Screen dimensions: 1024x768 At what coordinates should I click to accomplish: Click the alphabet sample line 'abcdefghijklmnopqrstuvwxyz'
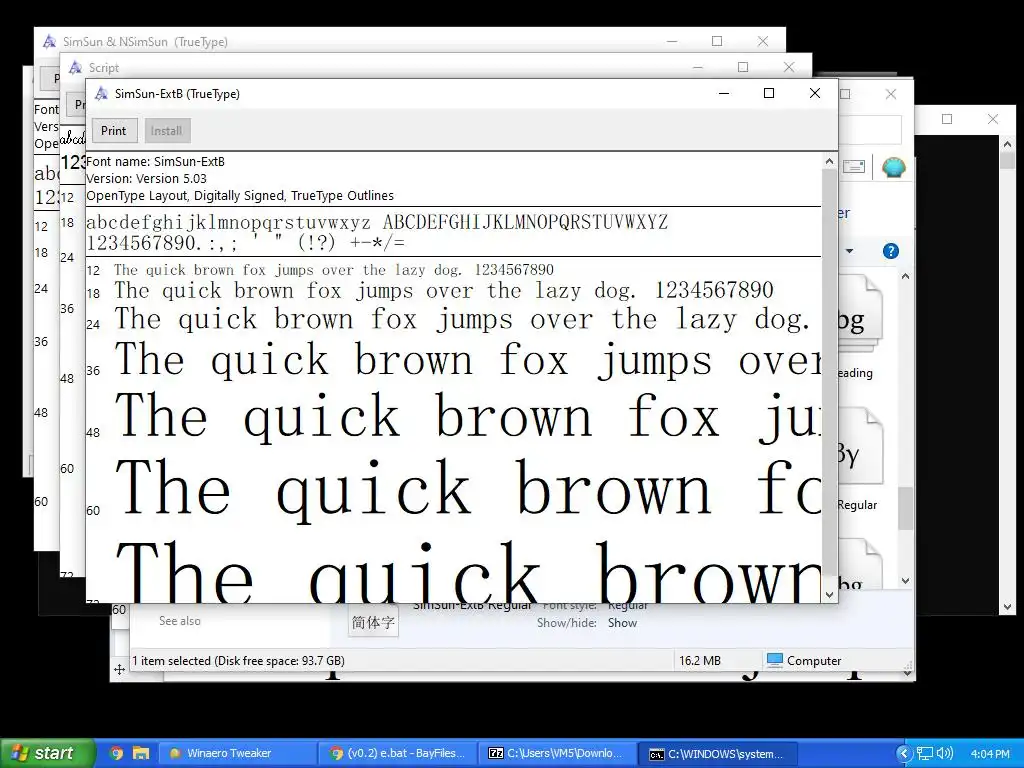[229, 222]
